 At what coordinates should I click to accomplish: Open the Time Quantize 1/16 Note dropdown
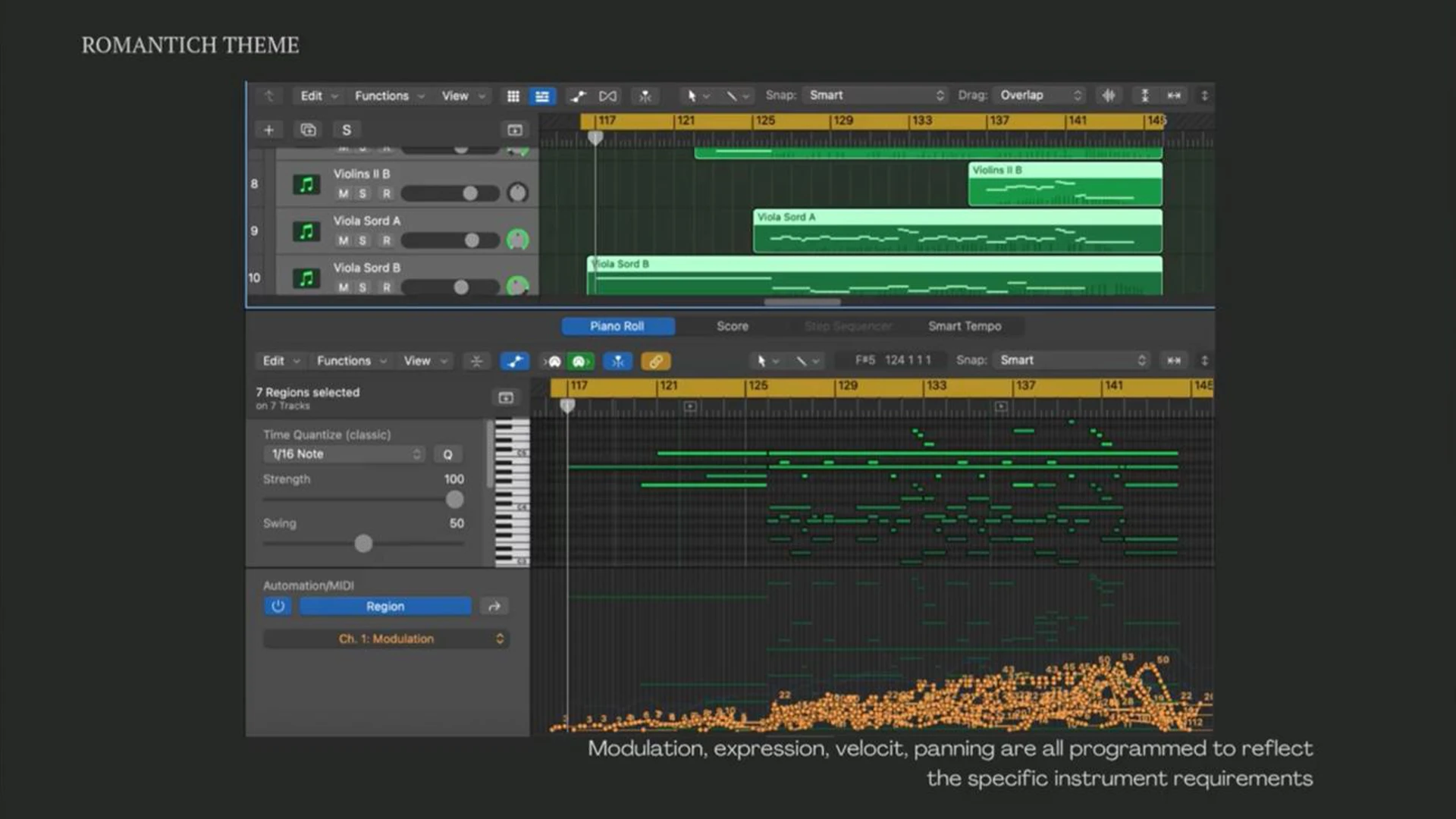pyautogui.click(x=344, y=454)
